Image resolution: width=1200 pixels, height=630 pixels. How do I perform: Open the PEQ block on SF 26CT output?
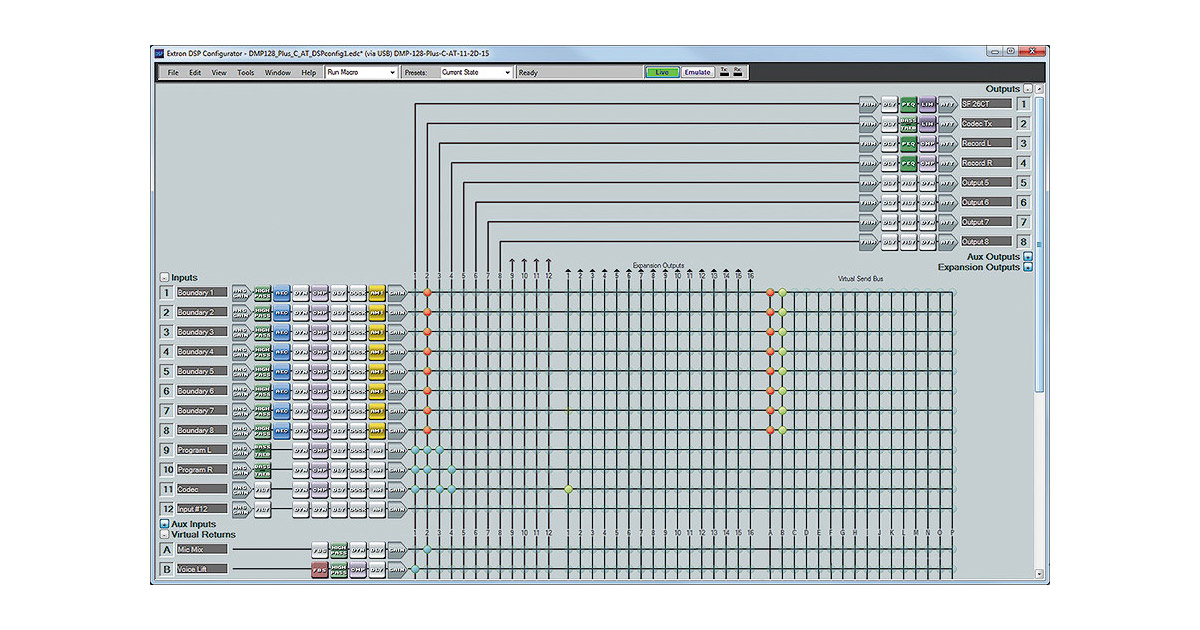(908, 104)
